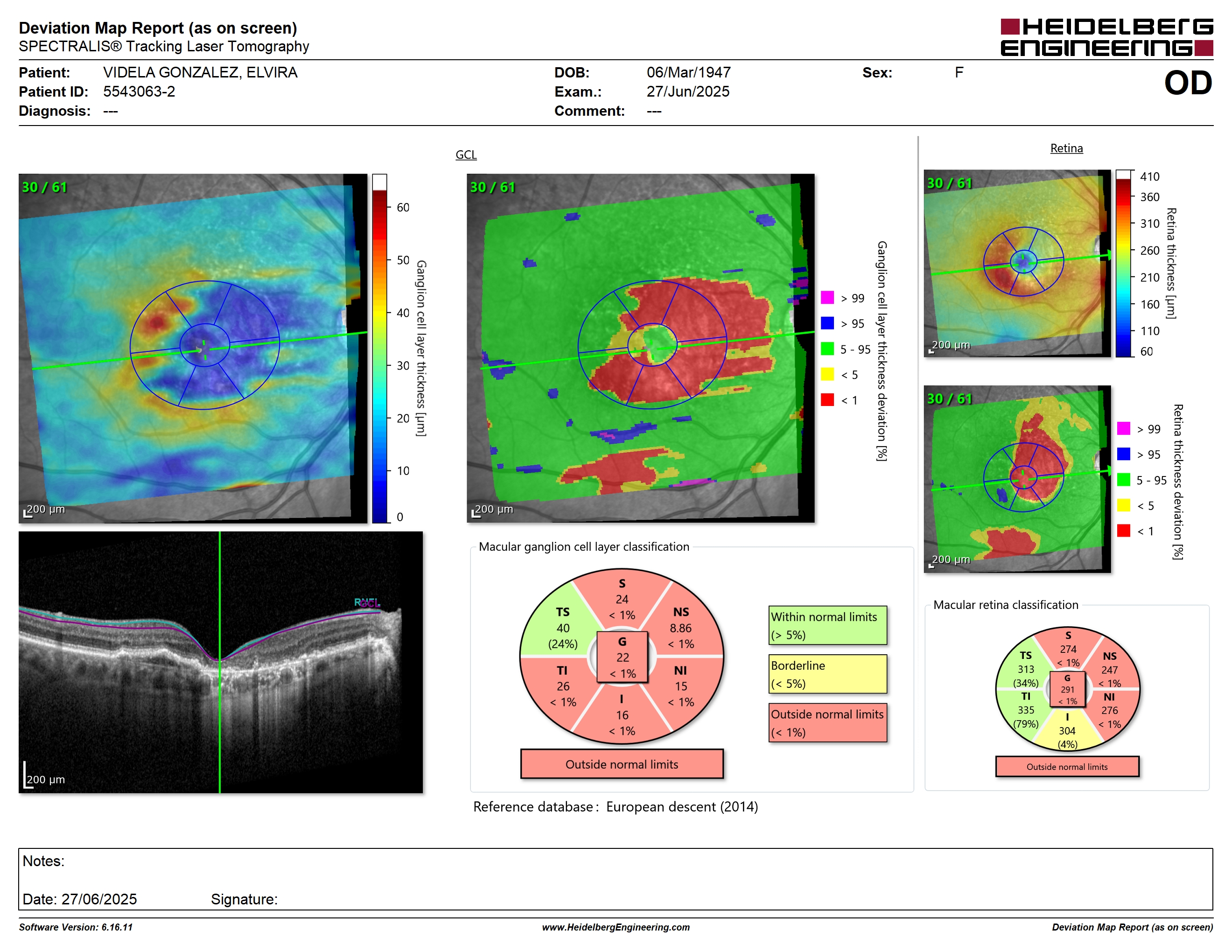The height and width of the screenshot is (952, 1232).
Task: Click the Date: 27/06/2025 entry
Action: point(79,899)
